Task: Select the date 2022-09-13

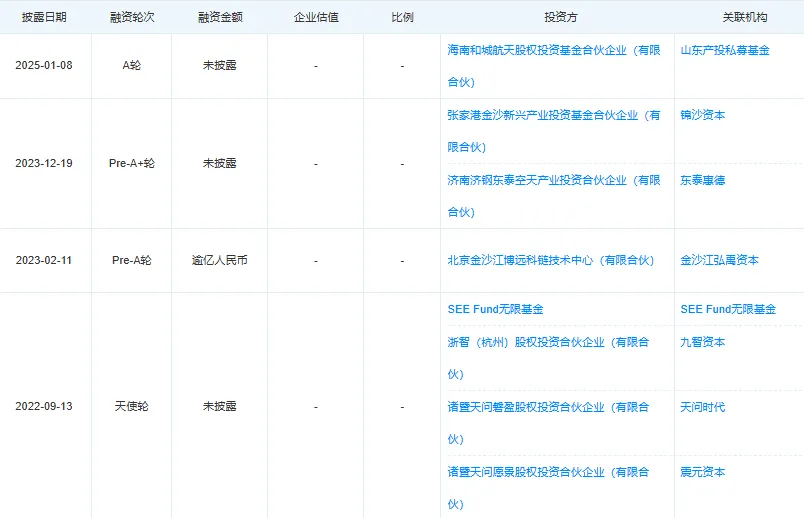Action: click(44, 406)
